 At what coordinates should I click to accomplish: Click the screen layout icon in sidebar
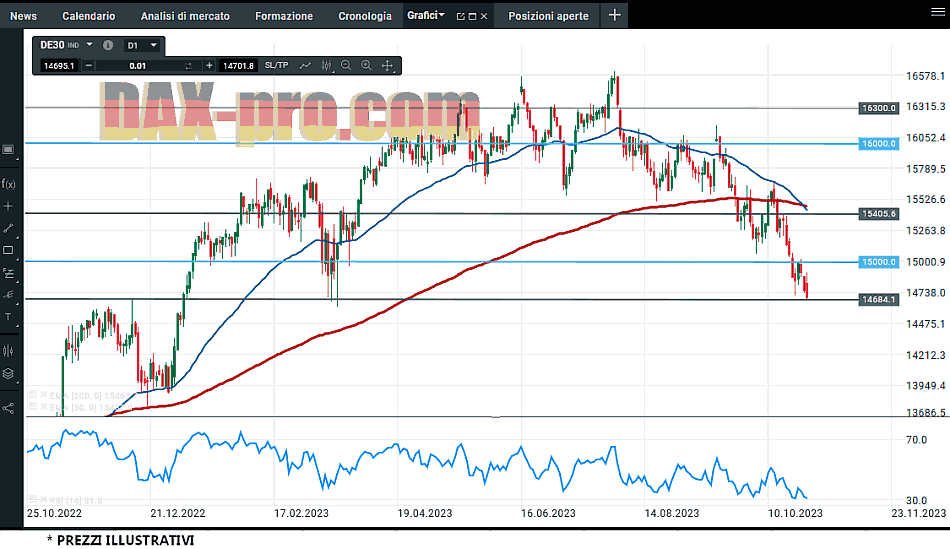pyautogui.click(x=8, y=150)
